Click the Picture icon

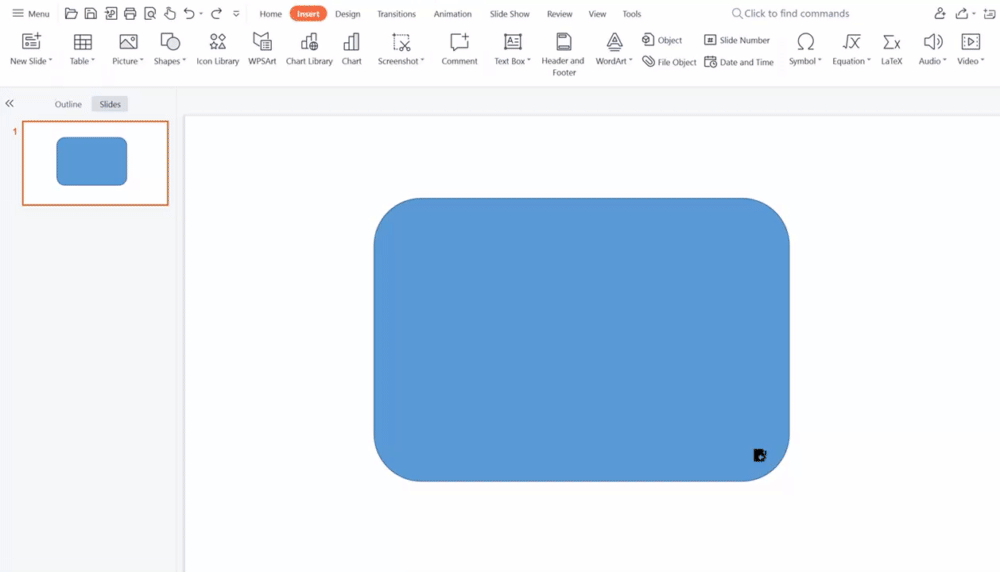[128, 42]
